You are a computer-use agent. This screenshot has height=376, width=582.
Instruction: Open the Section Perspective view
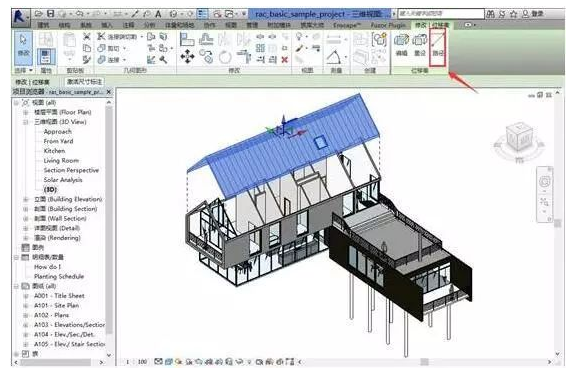point(71,170)
